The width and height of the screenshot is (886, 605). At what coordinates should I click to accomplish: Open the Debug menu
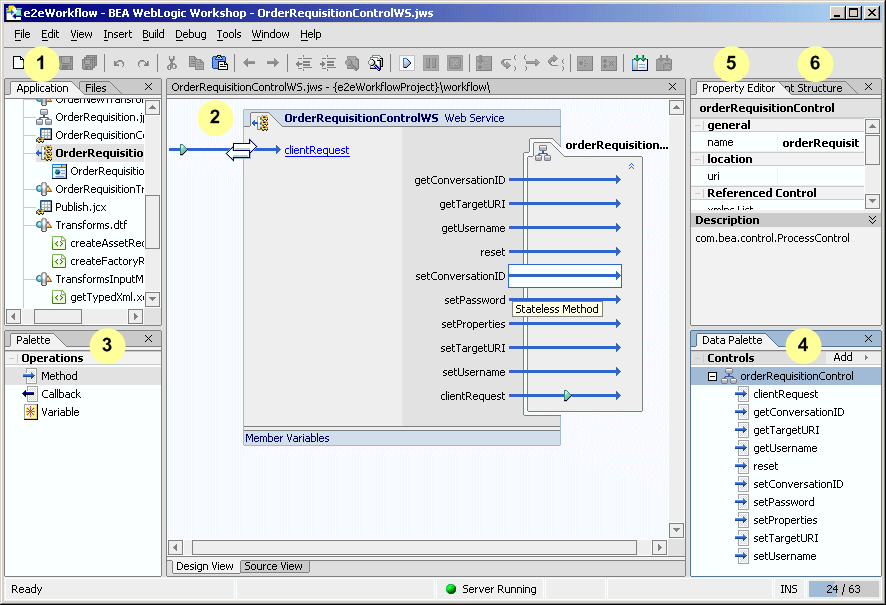point(190,34)
